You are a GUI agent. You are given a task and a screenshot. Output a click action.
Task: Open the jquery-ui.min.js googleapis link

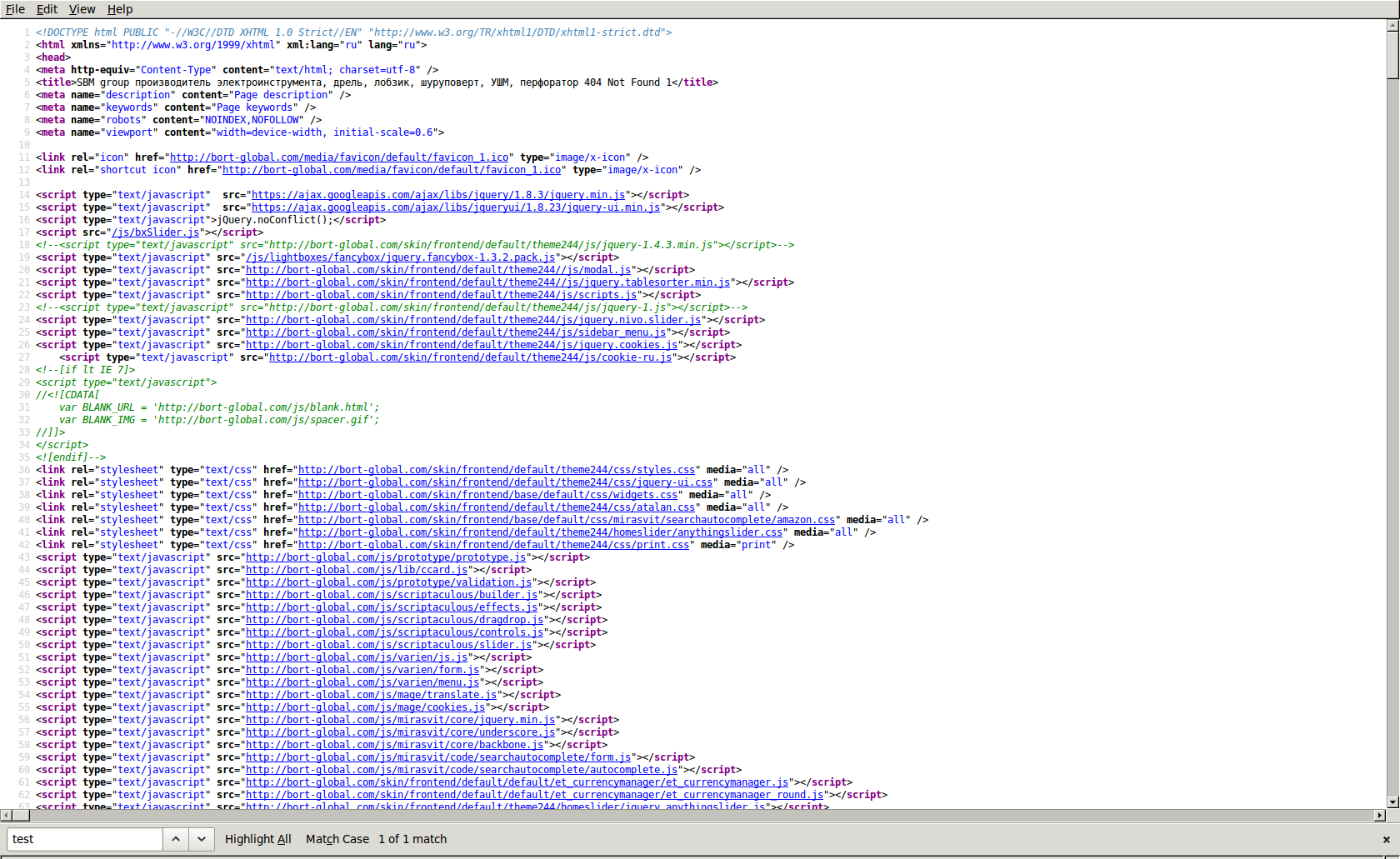456,207
